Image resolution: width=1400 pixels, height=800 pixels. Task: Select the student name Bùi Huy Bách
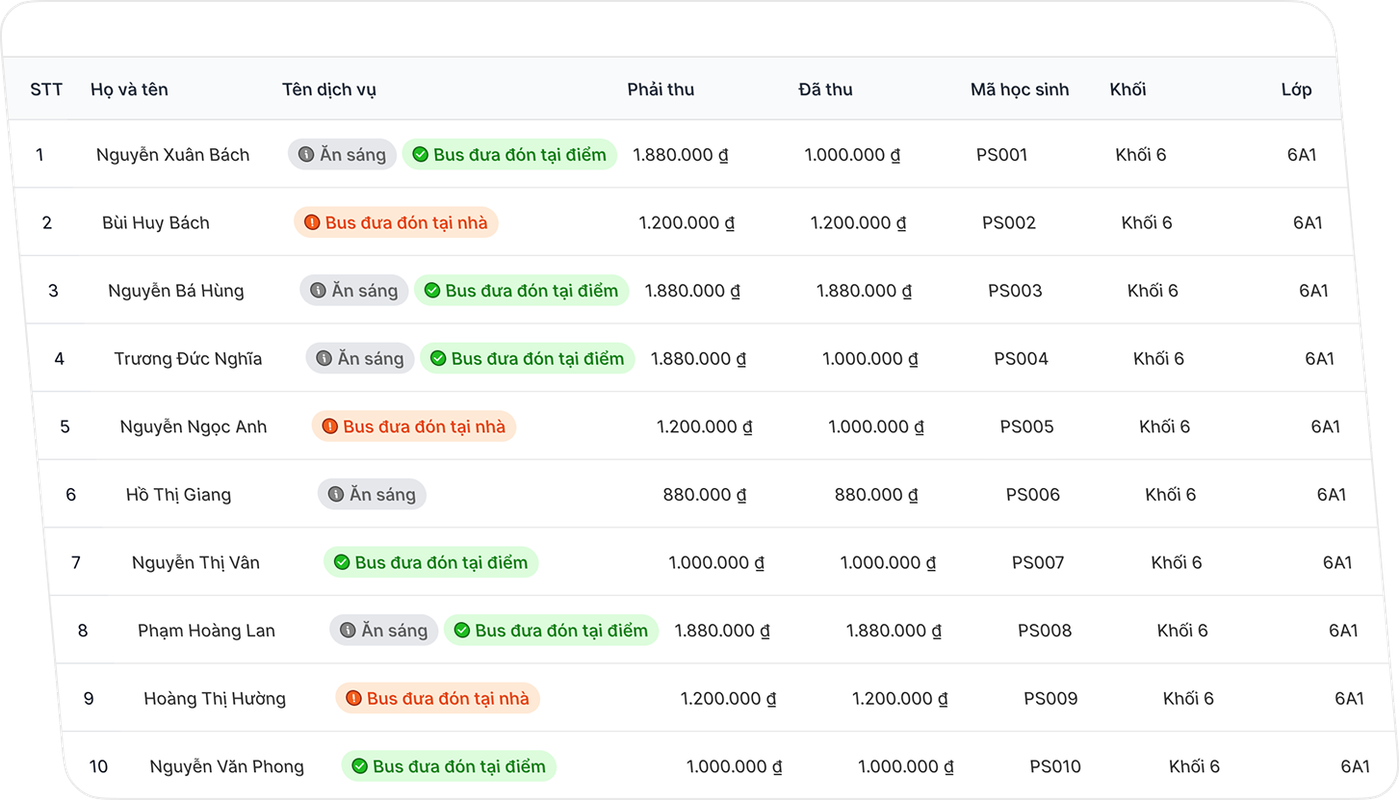click(156, 223)
